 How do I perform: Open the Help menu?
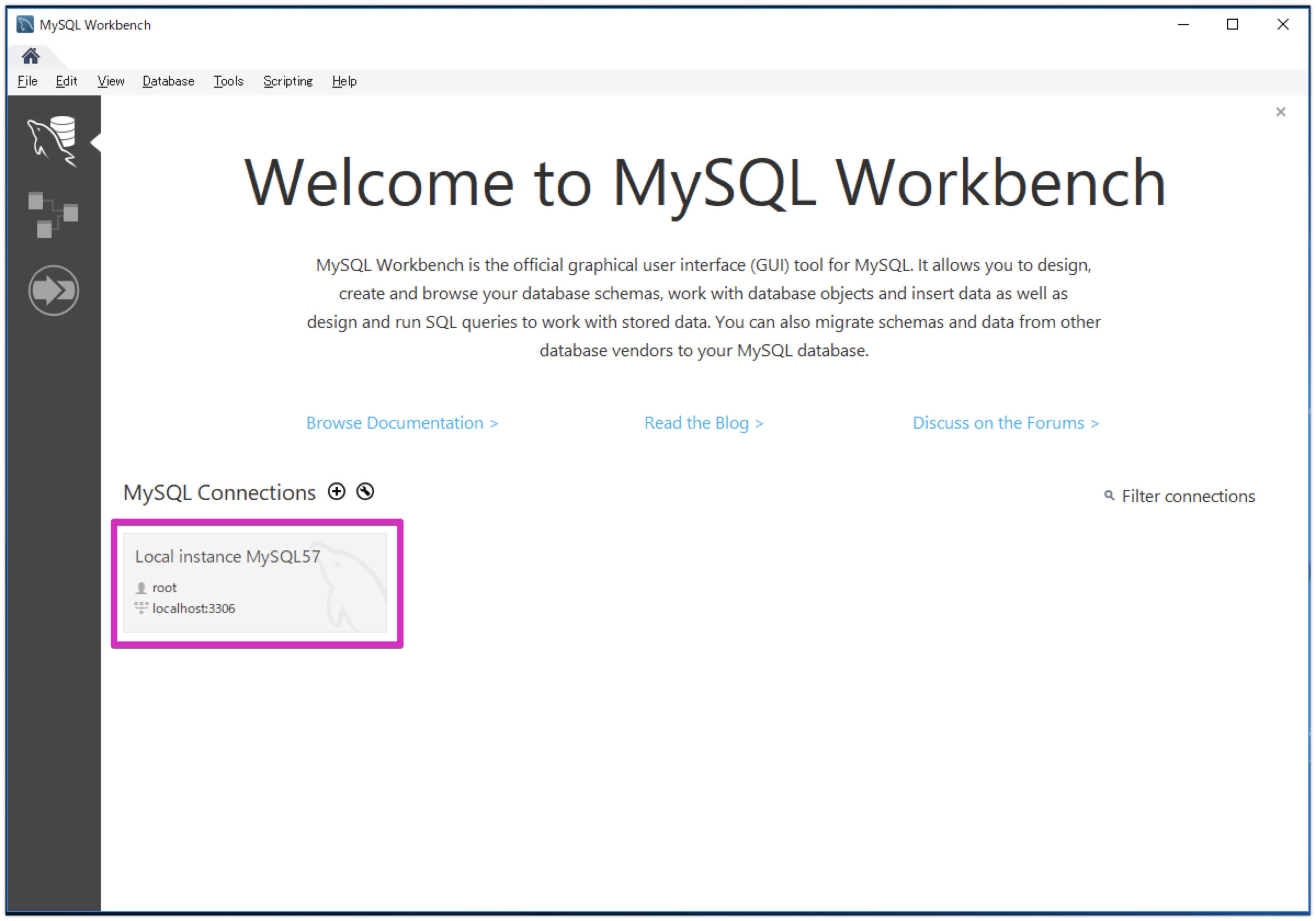click(x=344, y=81)
